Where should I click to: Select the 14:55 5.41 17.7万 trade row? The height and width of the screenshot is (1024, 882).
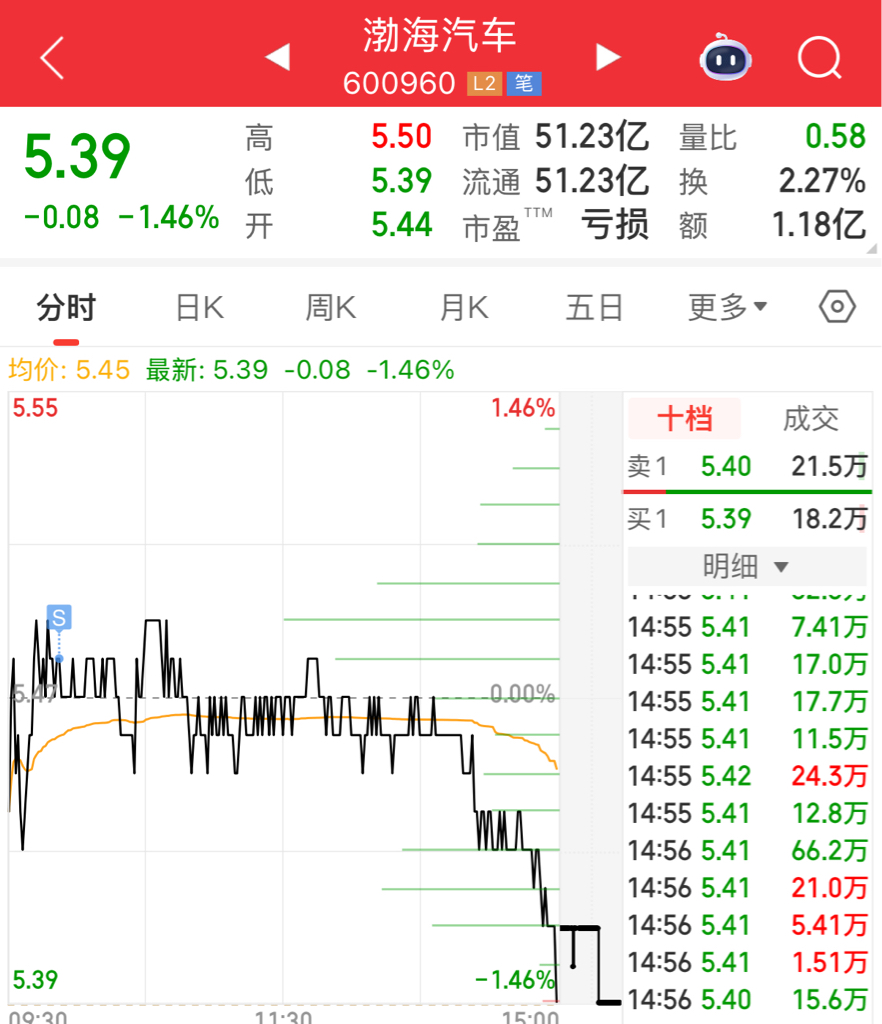(x=747, y=702)
